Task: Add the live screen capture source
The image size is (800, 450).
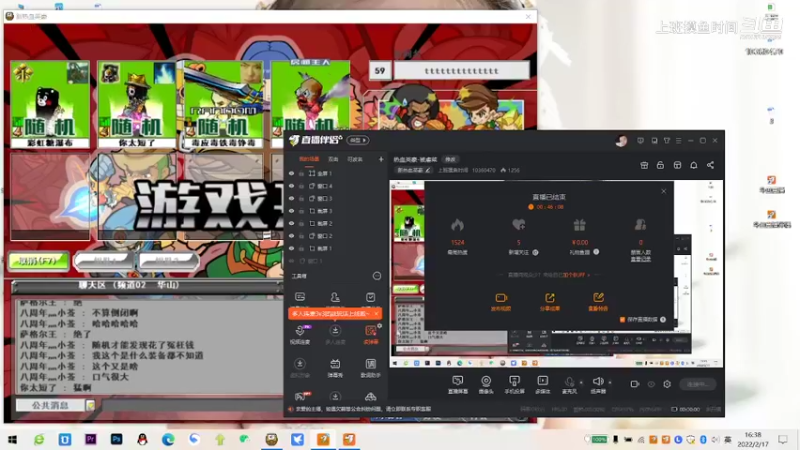Action: click(x=458, y=384)
